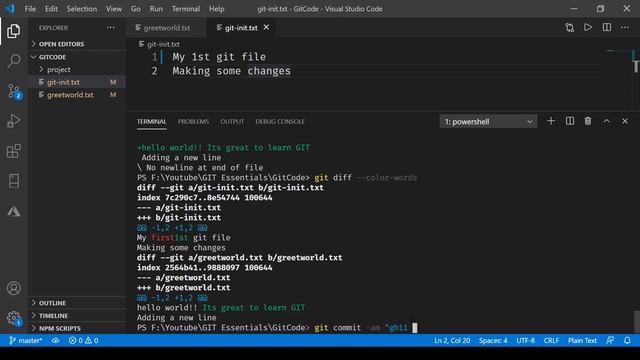Switch to the Output panel tab

tap(232, 121)
